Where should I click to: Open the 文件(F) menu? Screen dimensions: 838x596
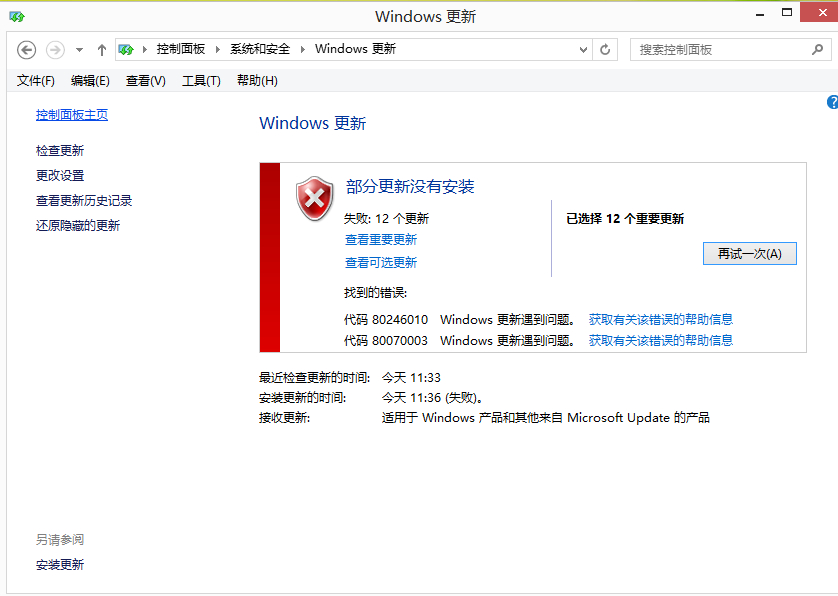(x=35, y=81)
